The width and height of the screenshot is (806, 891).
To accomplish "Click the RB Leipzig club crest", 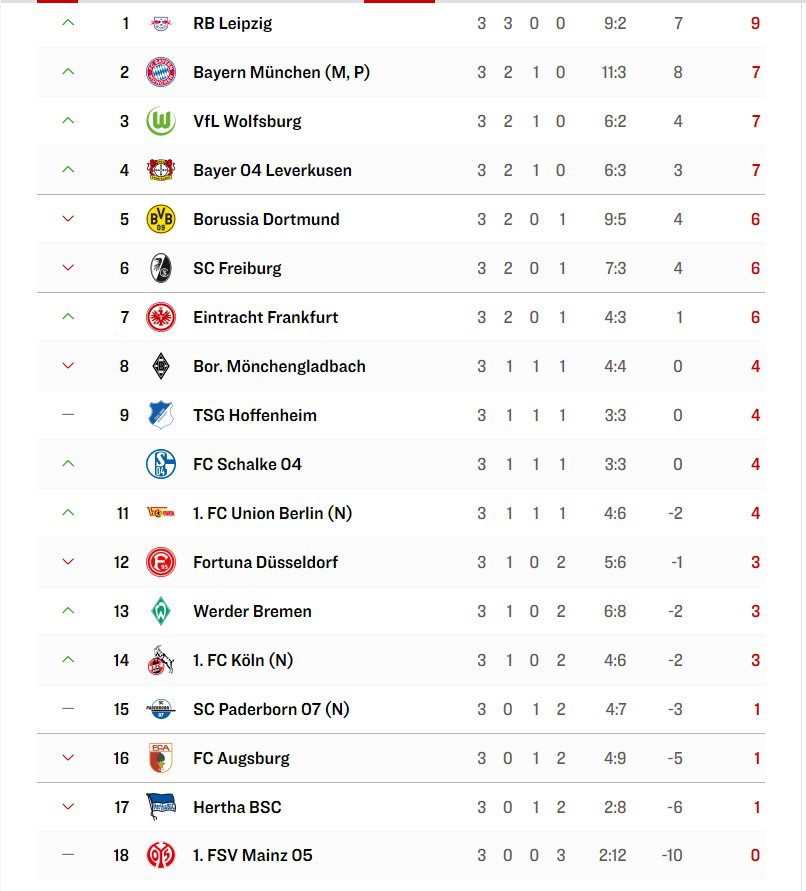I will pyautogui.click(x=160, y=23).
